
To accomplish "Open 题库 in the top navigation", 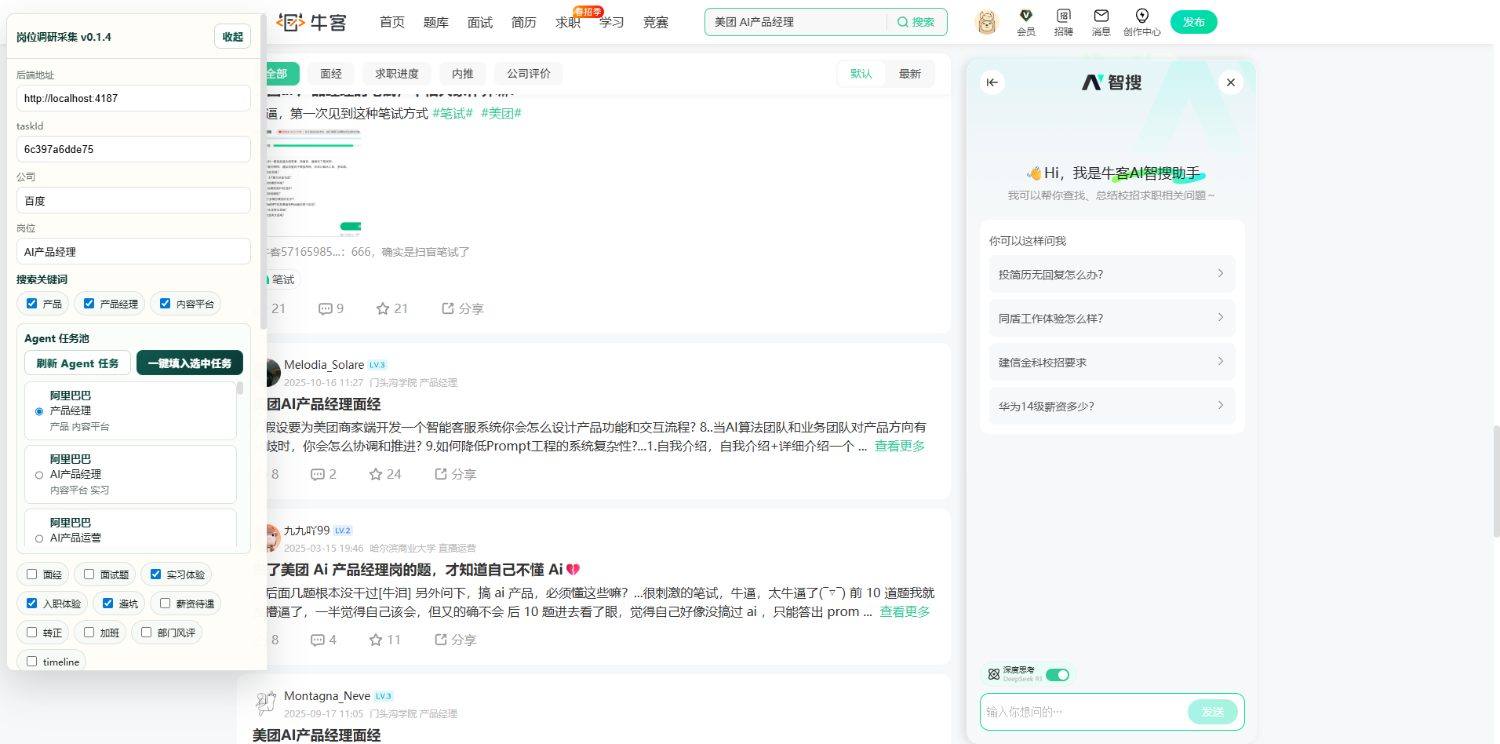I will pos(436,22).
